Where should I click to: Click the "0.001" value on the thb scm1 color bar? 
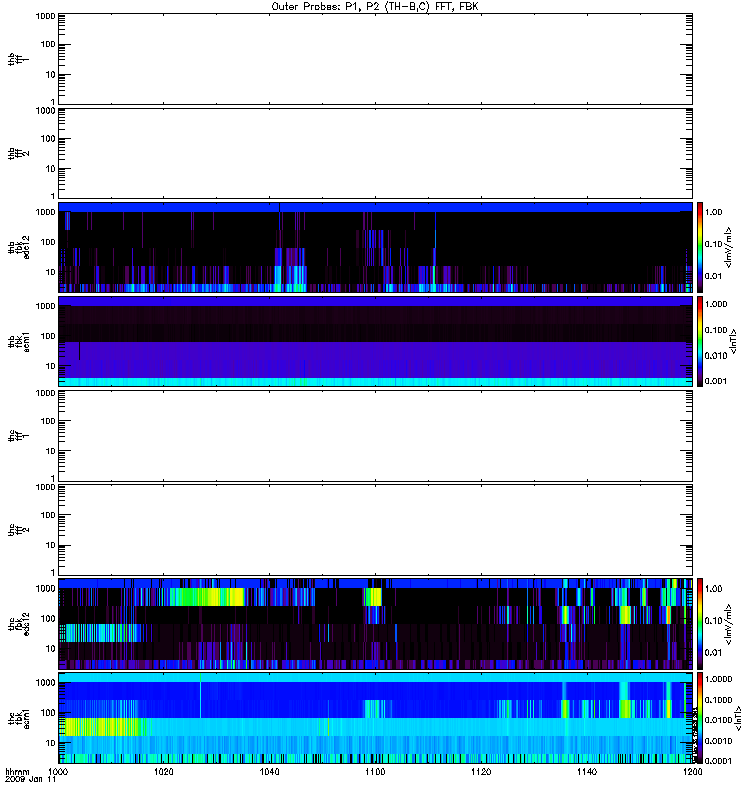pyautogui.click(x=716, y=381)
